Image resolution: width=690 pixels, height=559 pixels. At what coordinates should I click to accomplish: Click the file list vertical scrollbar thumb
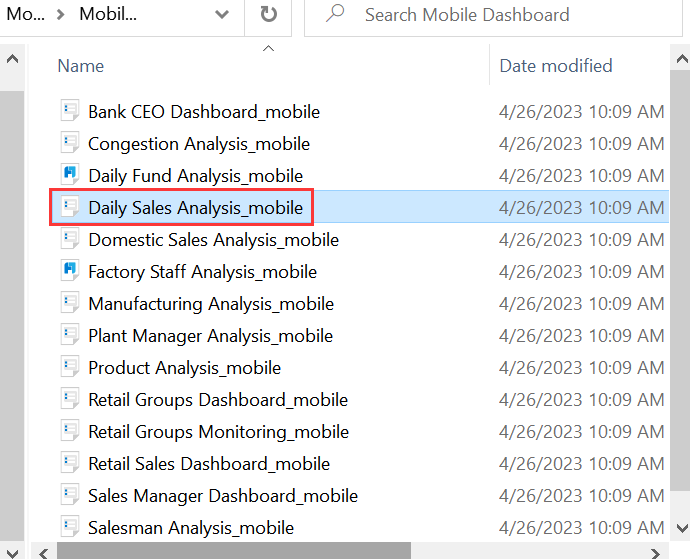[680, 280]
